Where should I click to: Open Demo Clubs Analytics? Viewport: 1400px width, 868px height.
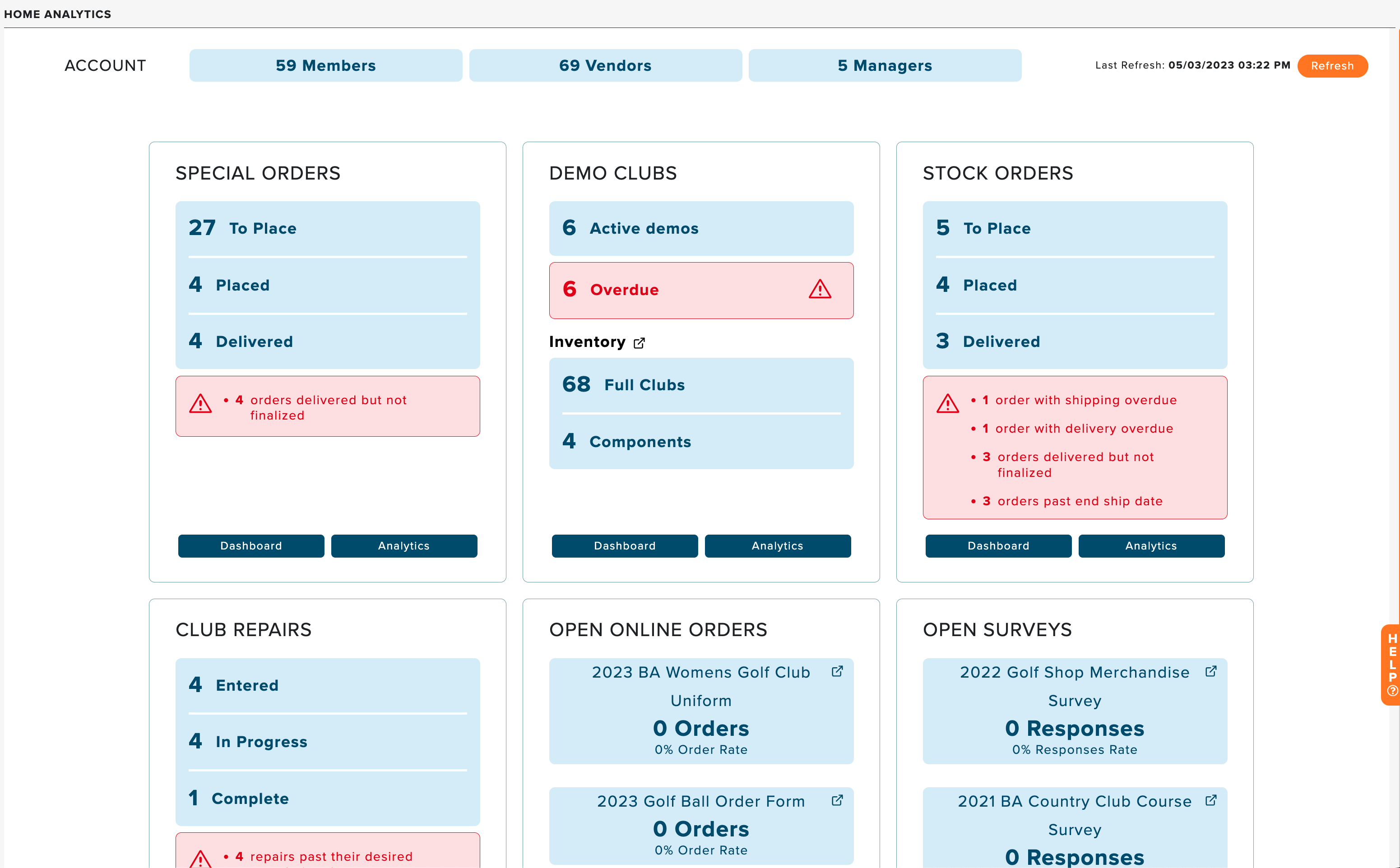point(778,546)
